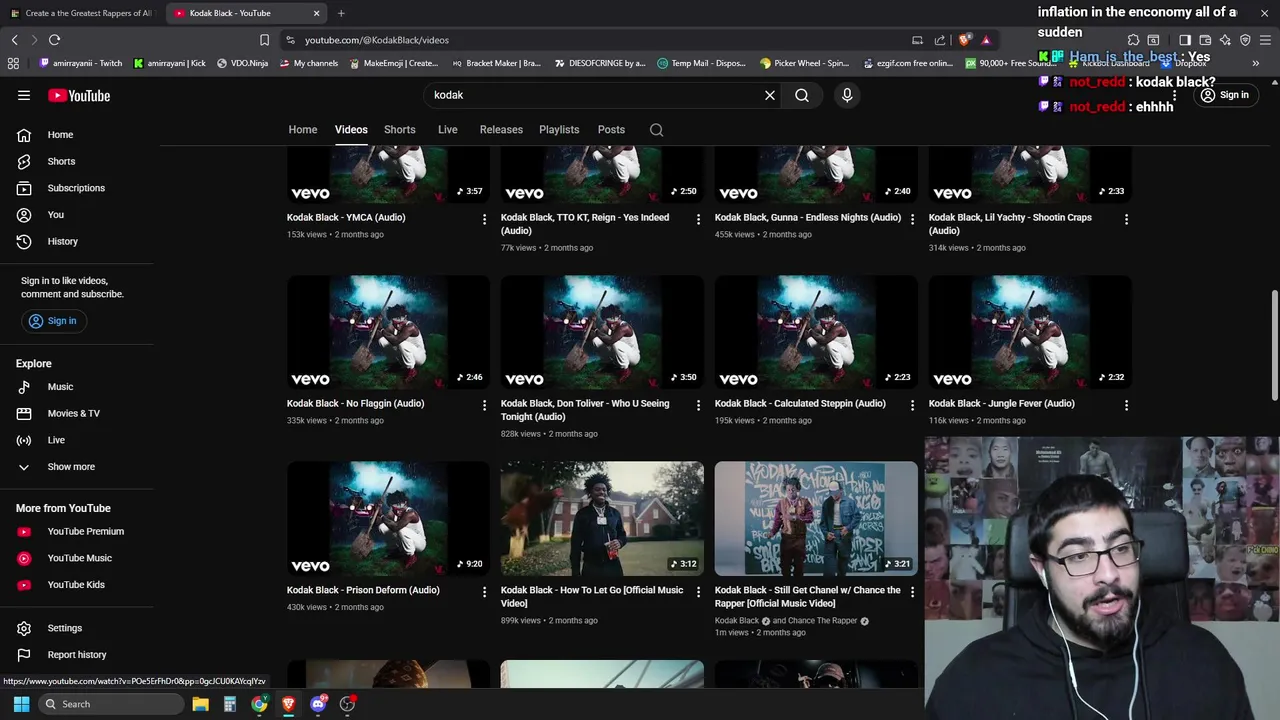The width and height of the screenshot is (1280, 720).
Task: Open options menu for No Flaggin (Audio)
Action: tap(484, 405)
